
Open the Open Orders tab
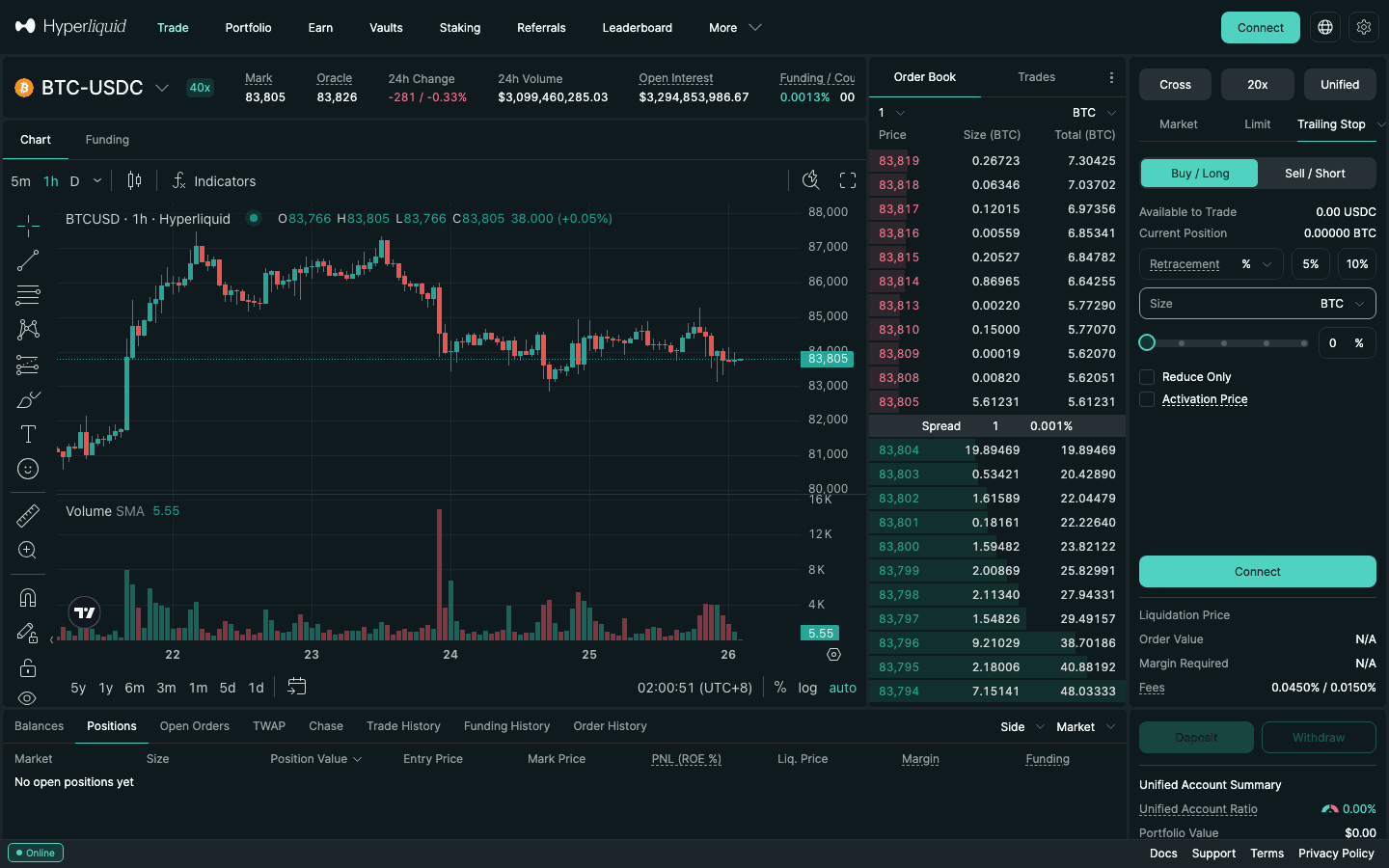pyautogui.click(x=195, y=726)
